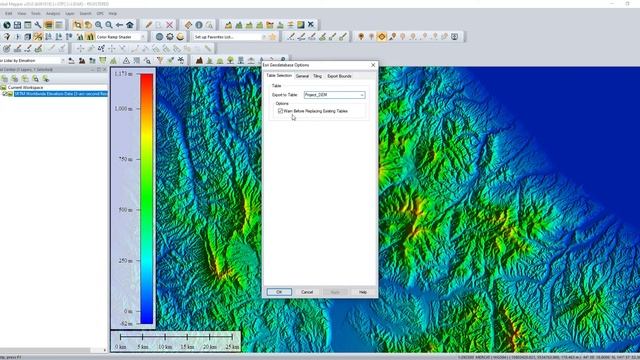The width and height of the screenshot is (640, 360).
Task: Click the brown terrain profile icon
Action: tap(199, 60)
